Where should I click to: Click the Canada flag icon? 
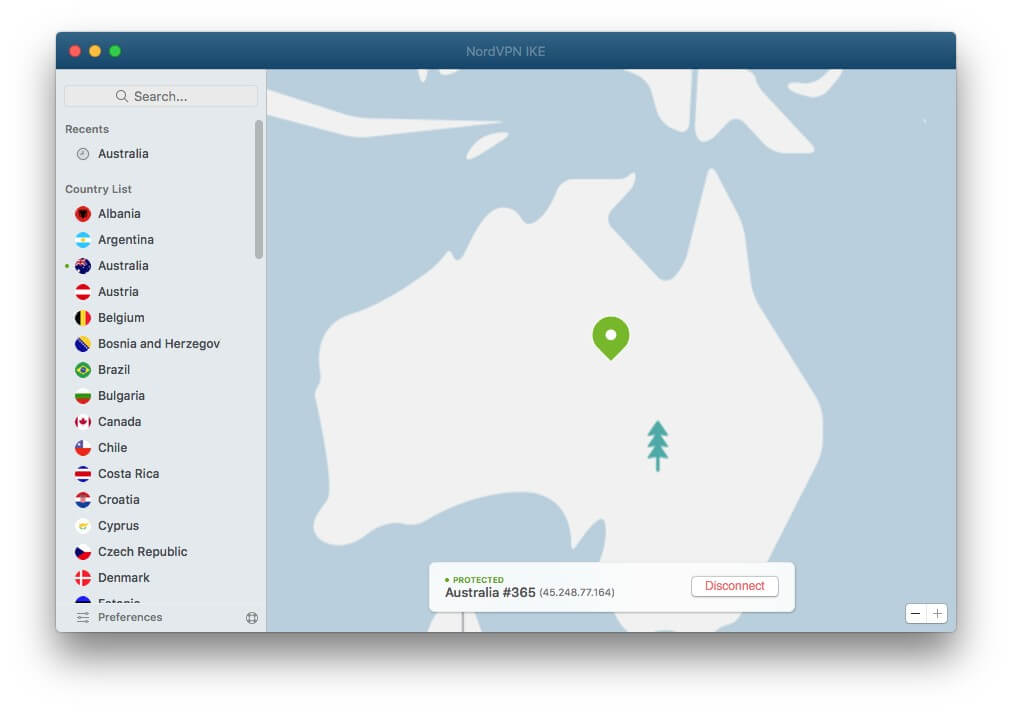click(x=83, y=422)
